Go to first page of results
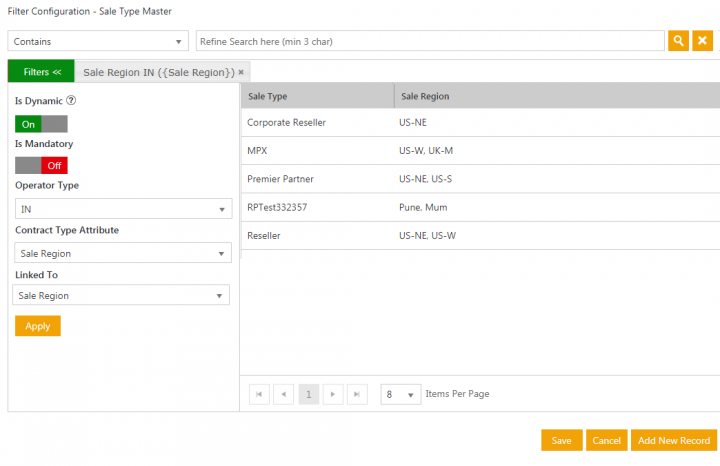The height and width of the screenshot is (466, 720). click(x=260, y=395)
